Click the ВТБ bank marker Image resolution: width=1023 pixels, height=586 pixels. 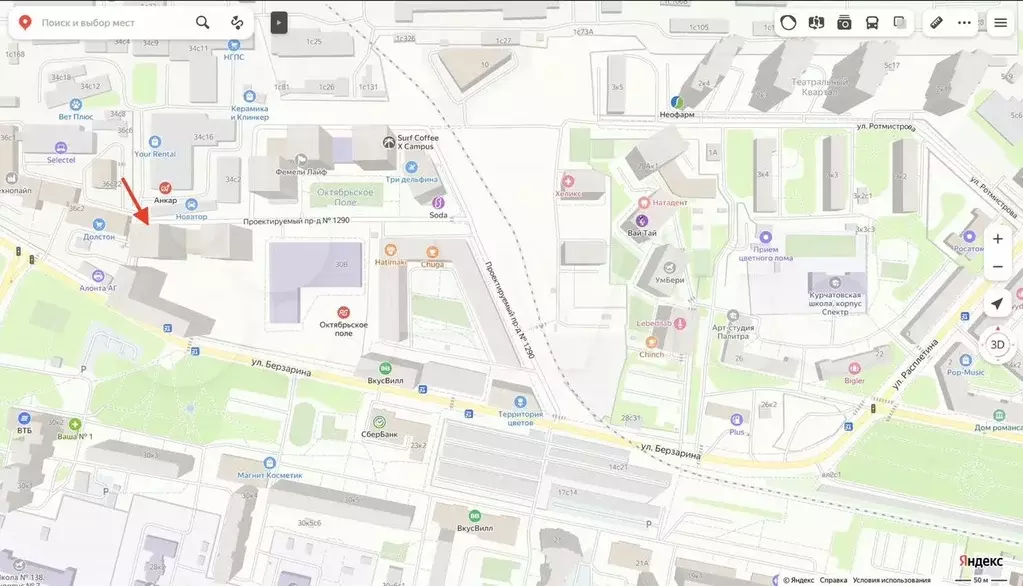(24, 418)
